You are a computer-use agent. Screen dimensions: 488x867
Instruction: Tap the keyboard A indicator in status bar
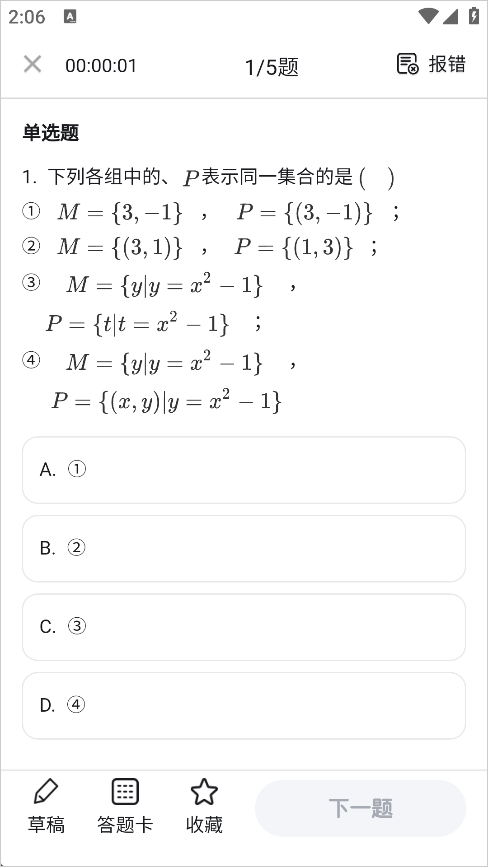pos(70,17)
